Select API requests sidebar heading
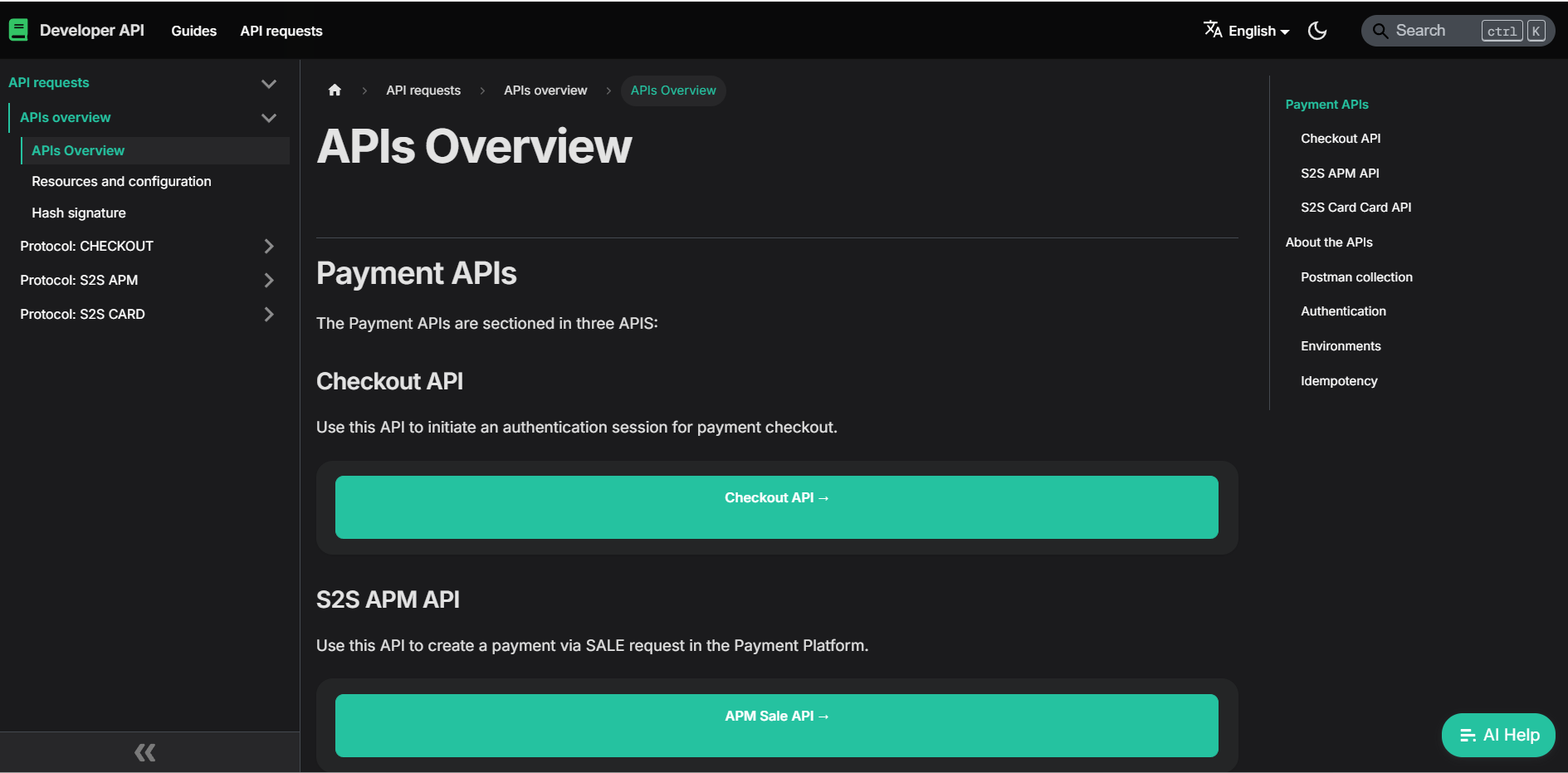The height and width of the screenshot is (773, 1568). [49, 82]
